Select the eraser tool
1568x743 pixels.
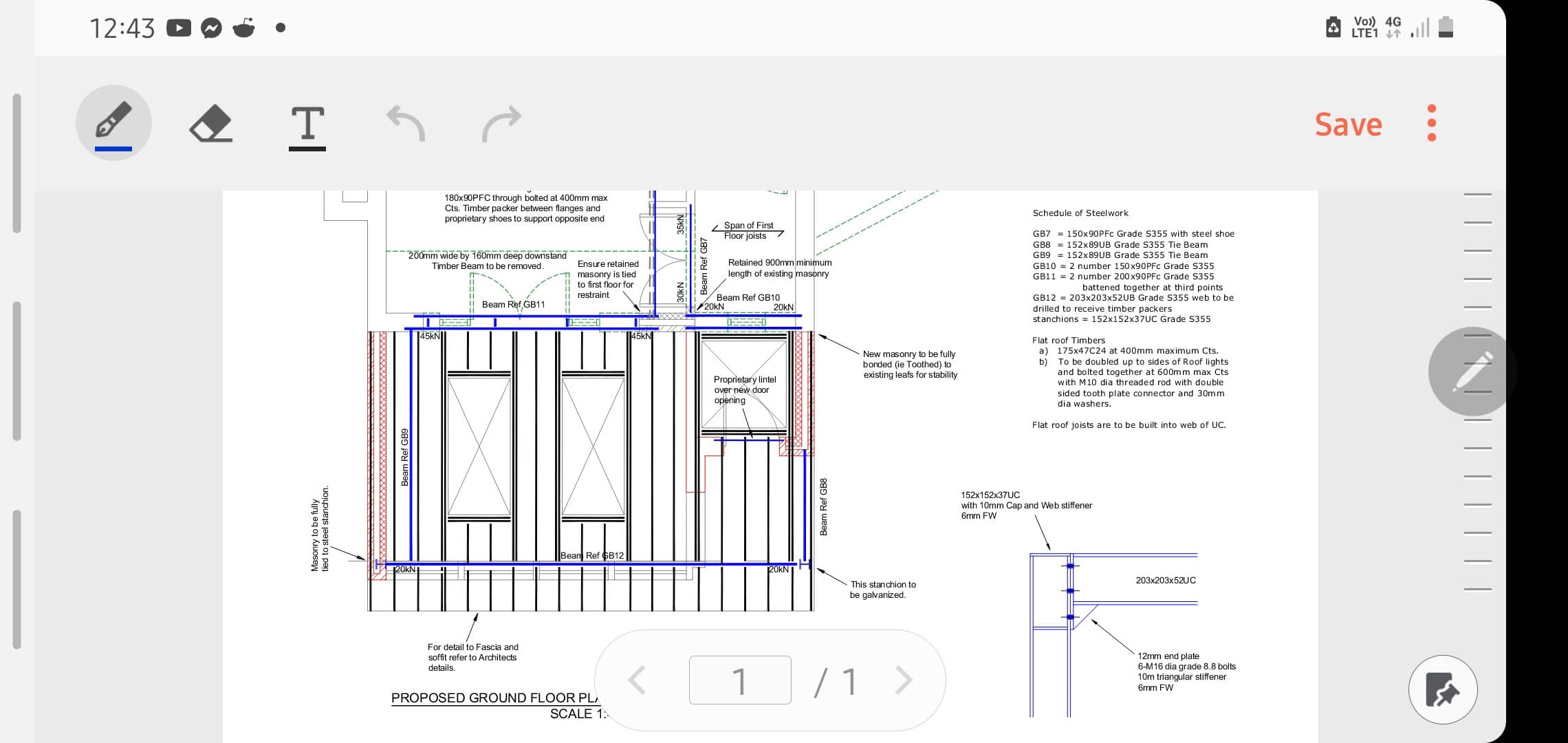point(210,123)
